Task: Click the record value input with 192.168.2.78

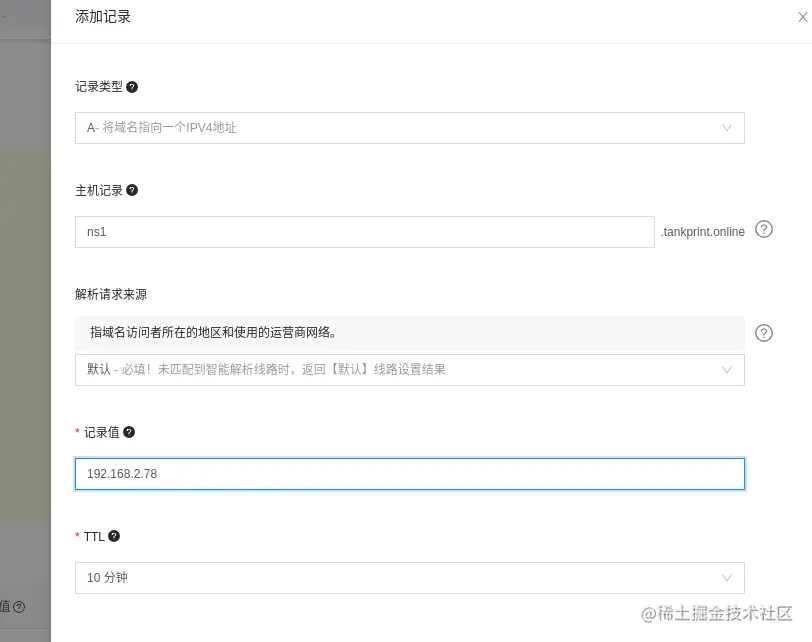Action: point(409,473)
